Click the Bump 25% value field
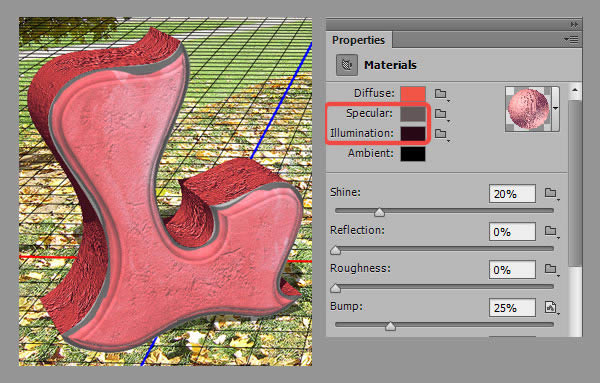The height and width of the screenshot is (383, 600). 512,308
